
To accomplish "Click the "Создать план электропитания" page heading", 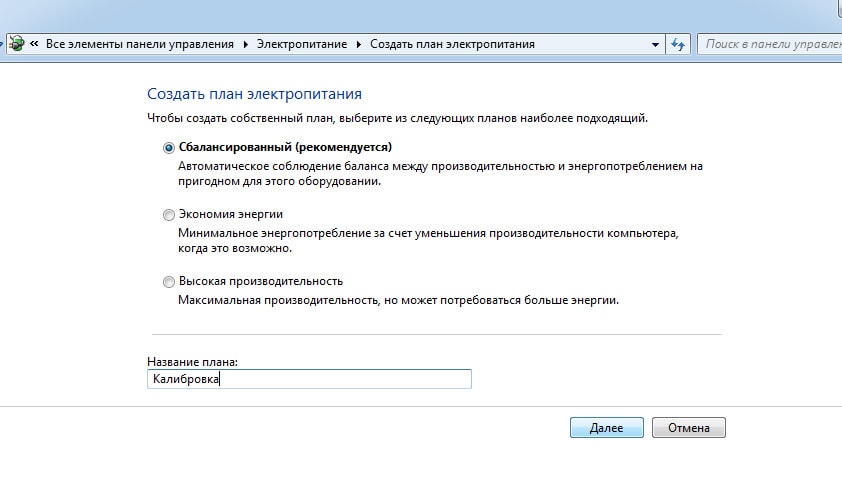I will [254, 94].
